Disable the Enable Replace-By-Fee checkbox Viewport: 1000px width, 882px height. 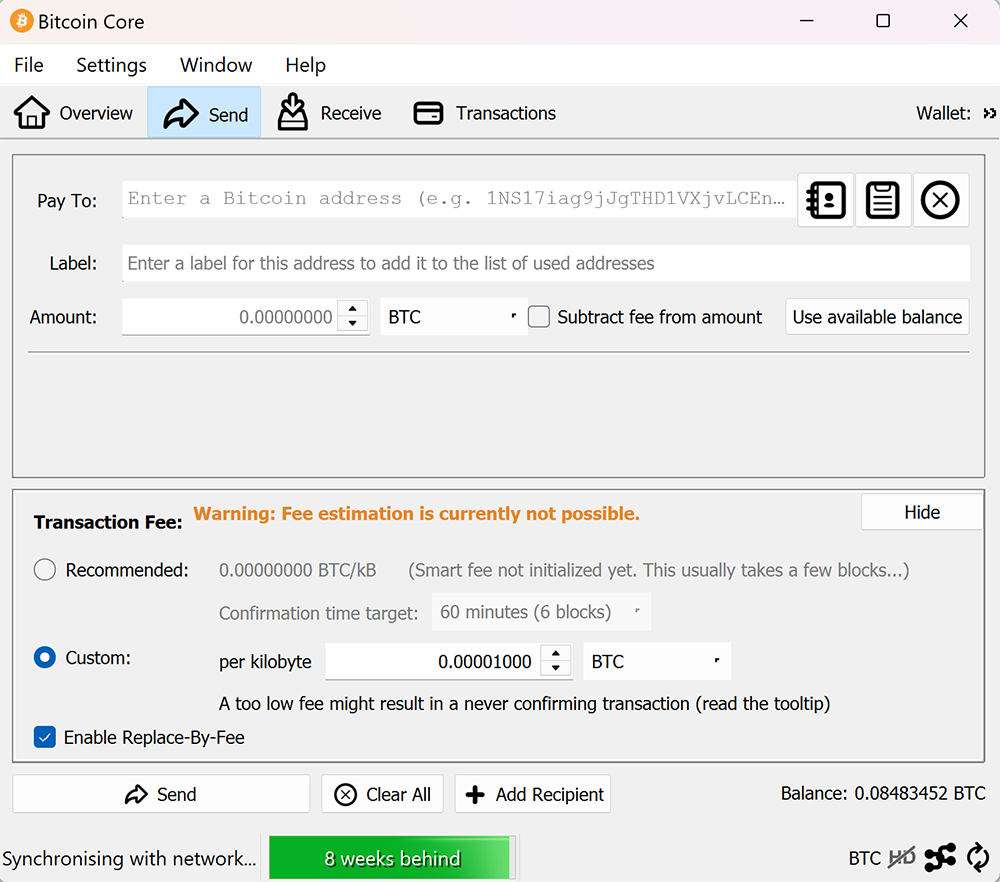[44, 737]
